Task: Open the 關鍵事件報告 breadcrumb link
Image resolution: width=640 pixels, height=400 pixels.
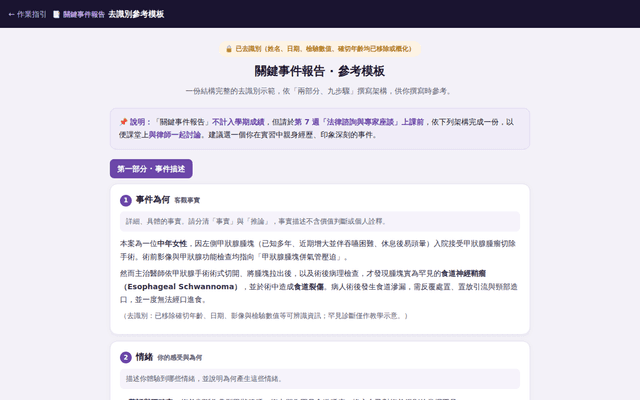Action: [x=84, y=15]
